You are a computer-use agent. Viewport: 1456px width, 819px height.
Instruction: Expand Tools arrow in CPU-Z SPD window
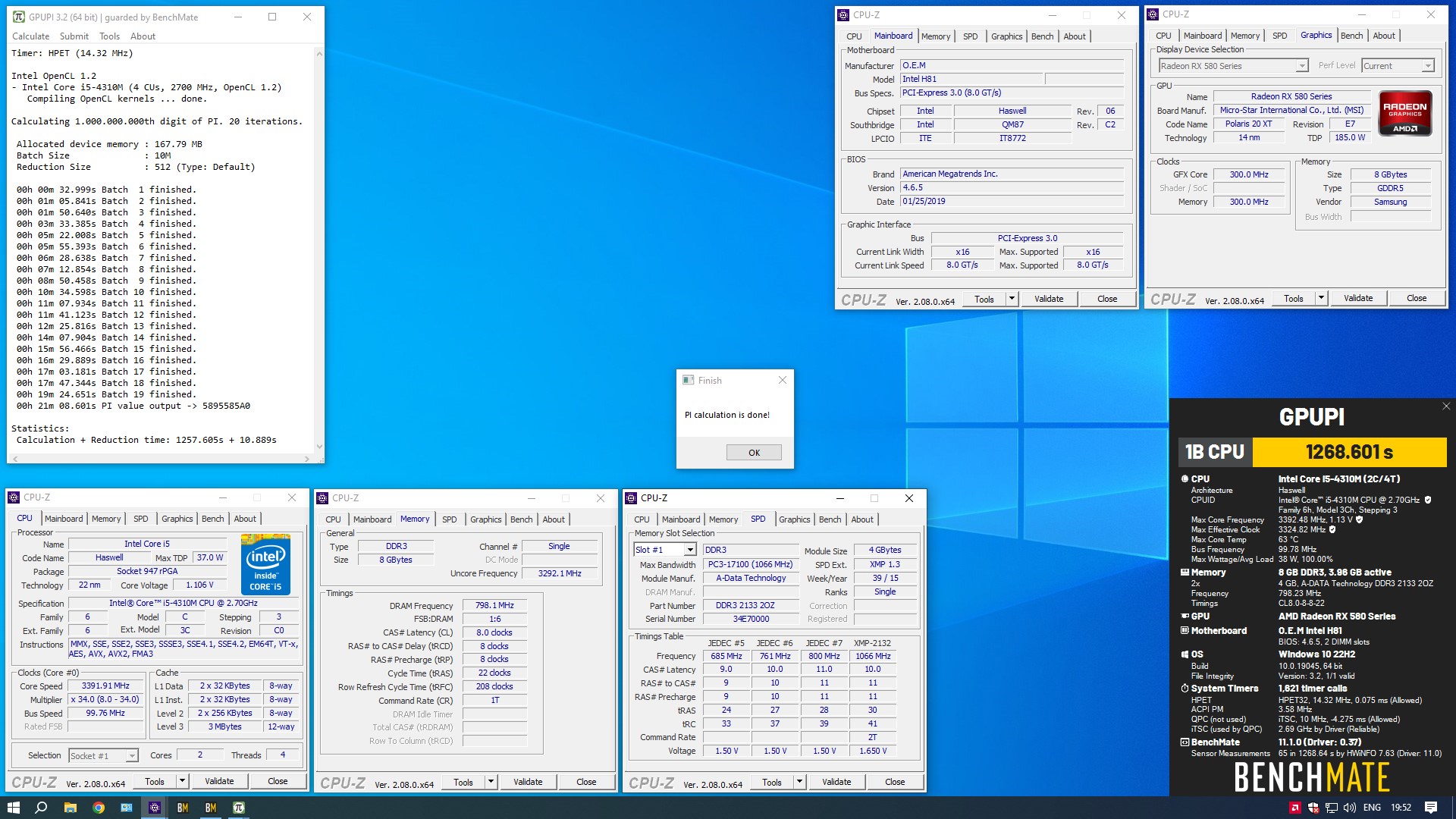[x=799, y=782]
